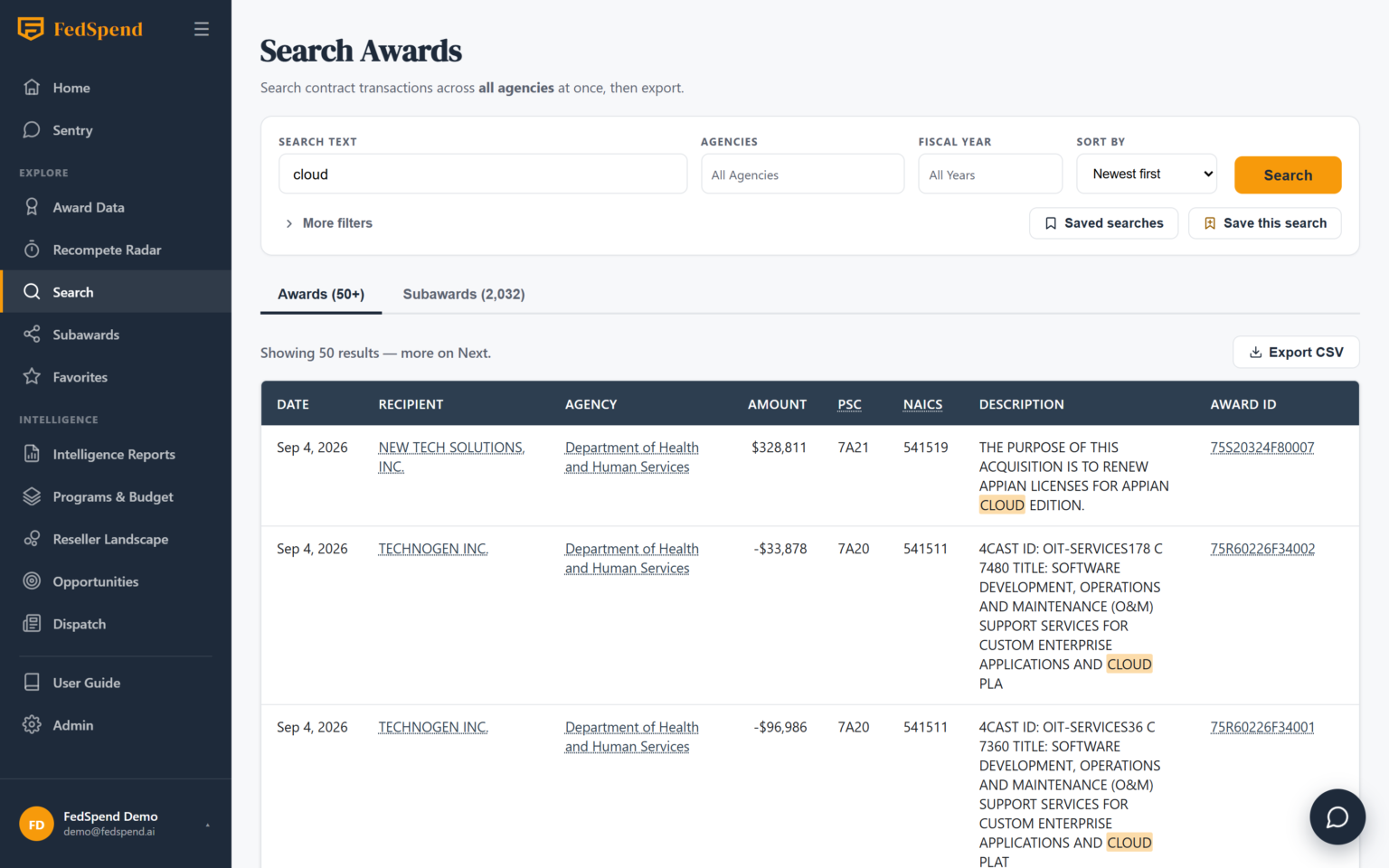The image size is (1389, 868).
Task: Open Opportunities page
Action: pyautogui.click(x=116, y=581)
